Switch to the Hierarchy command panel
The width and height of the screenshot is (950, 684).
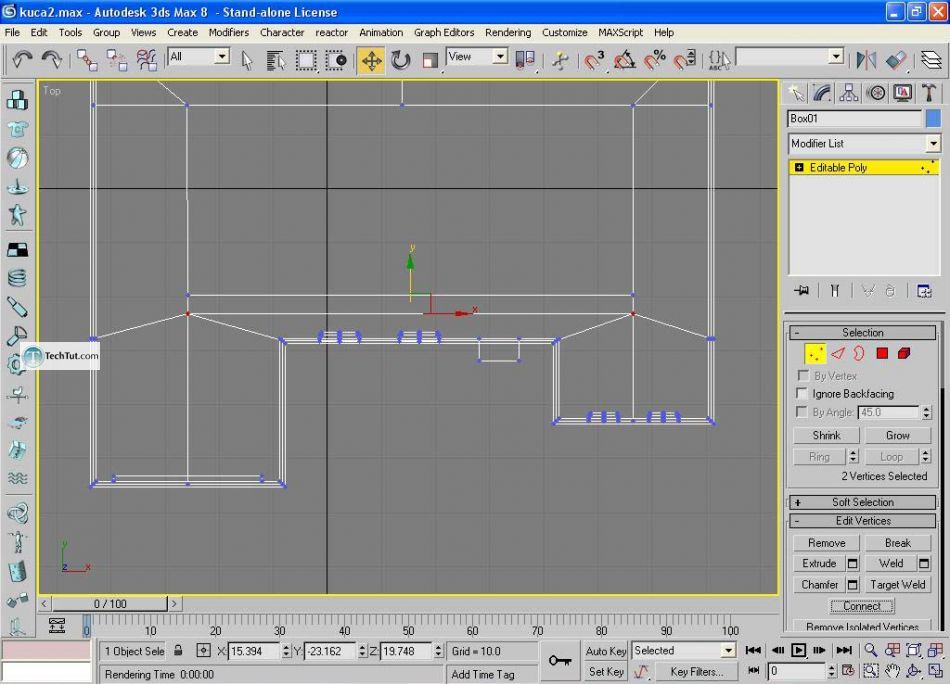point(849,93)
